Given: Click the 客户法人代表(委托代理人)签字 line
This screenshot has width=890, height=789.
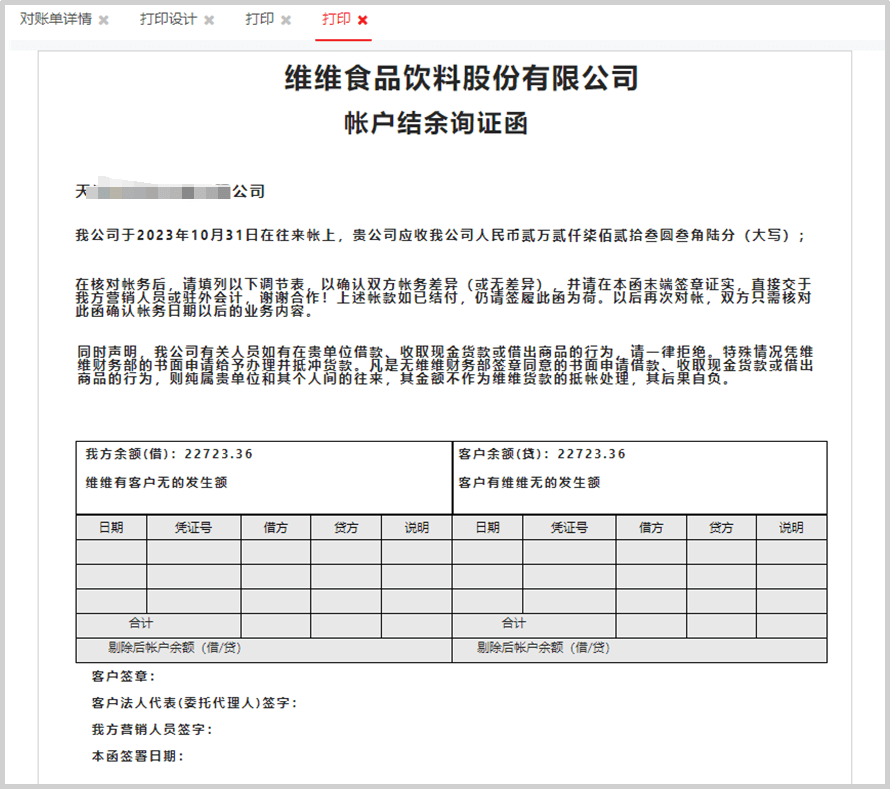Looking at the screenshot, I should (194, 703).
